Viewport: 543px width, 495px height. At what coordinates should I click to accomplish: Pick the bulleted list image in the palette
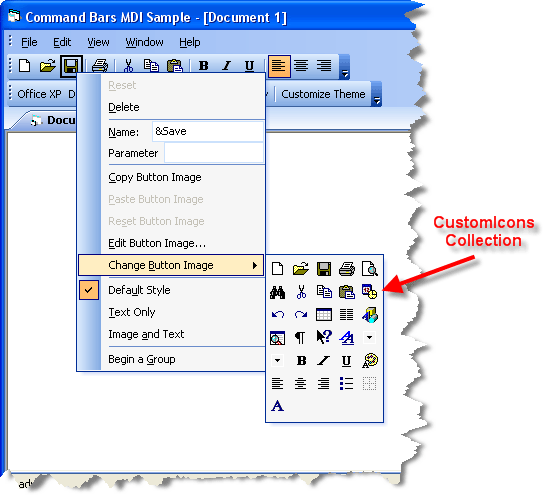346,383
